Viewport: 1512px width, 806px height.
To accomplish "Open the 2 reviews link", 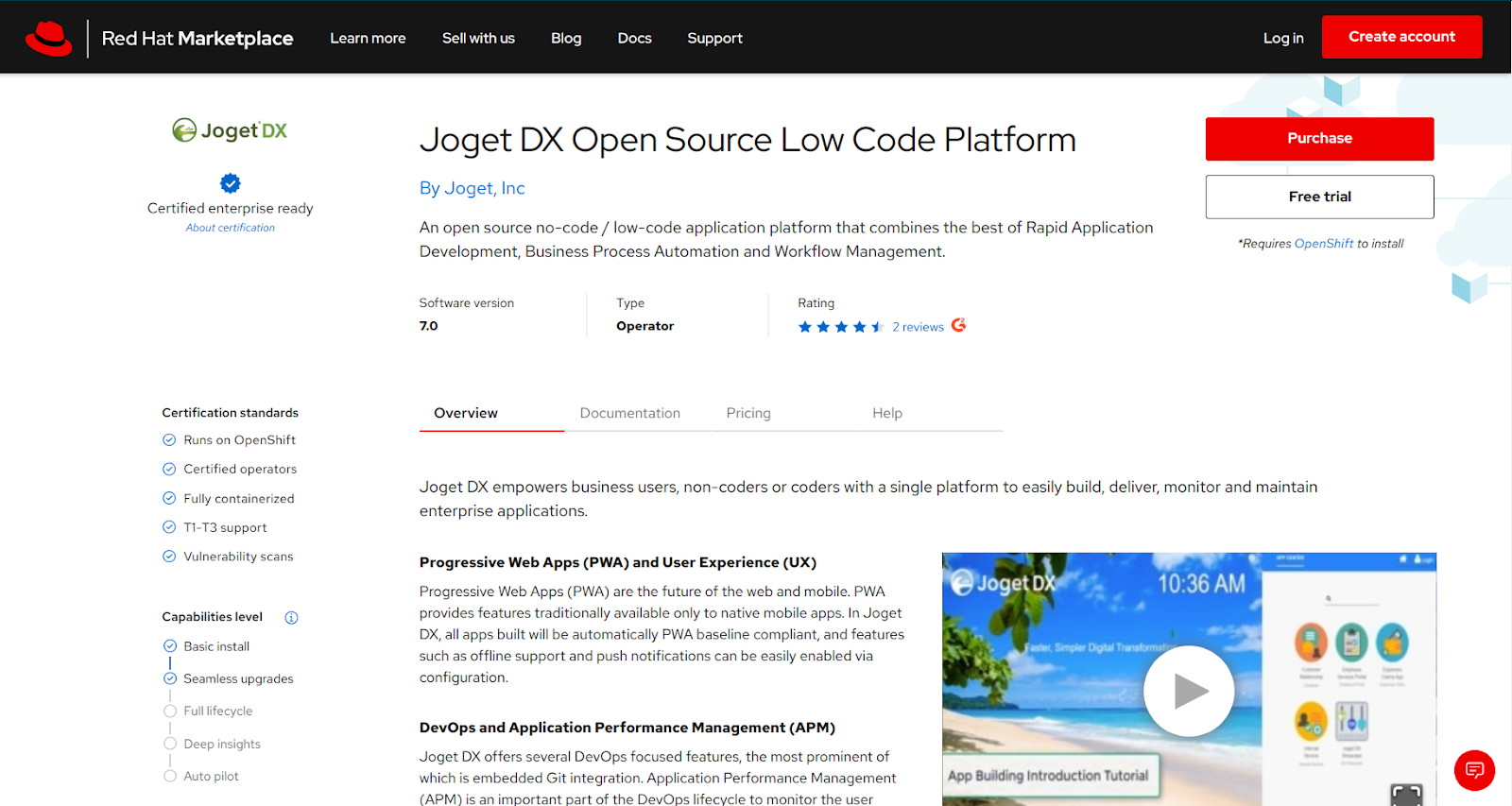I will (918, 327).
